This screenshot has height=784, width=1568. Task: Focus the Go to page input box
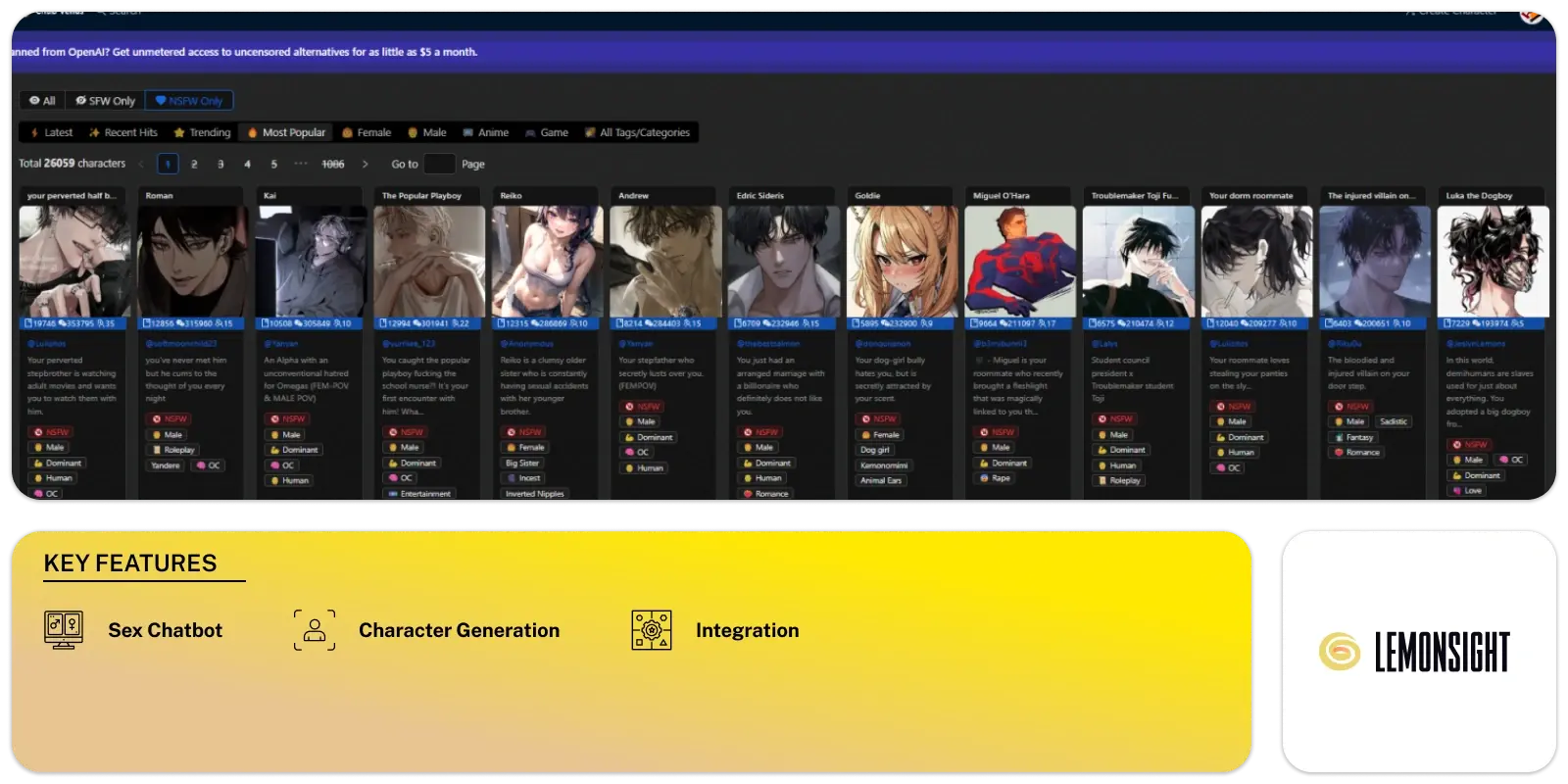click(439, 164)
